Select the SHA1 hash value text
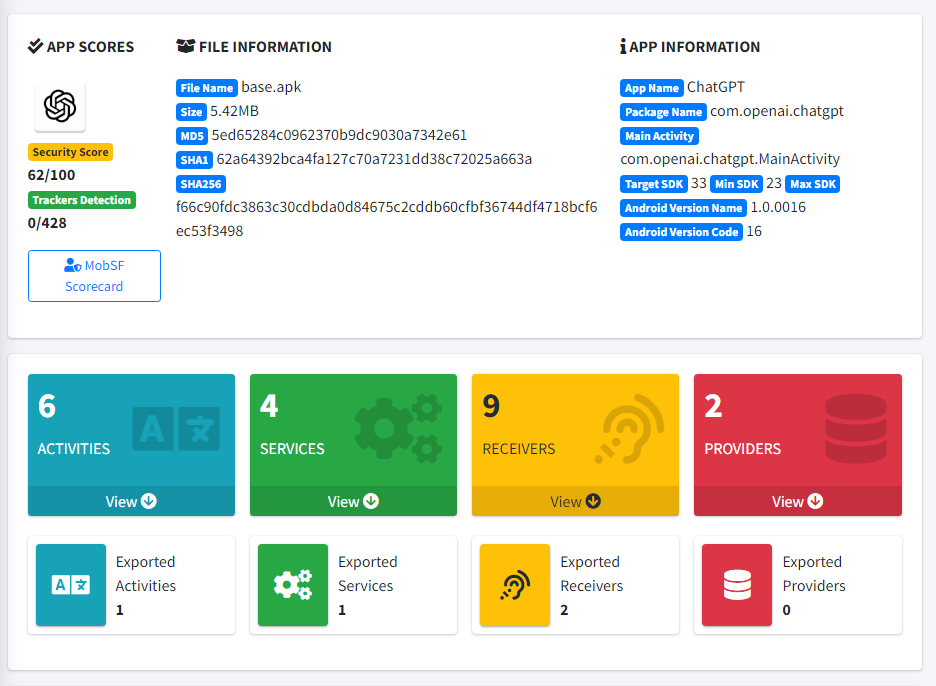 pyautogui.click(x=374, y=159)
